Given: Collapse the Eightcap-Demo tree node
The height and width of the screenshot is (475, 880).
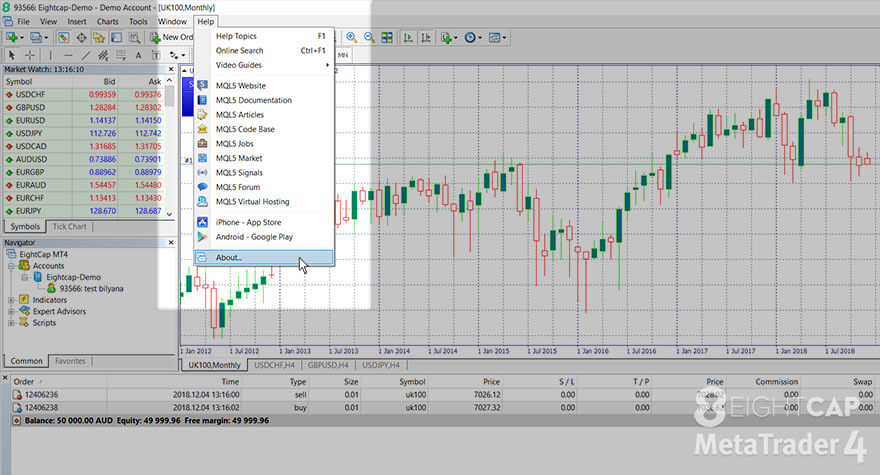Looking at the screenshot, I should click(25, 277).
